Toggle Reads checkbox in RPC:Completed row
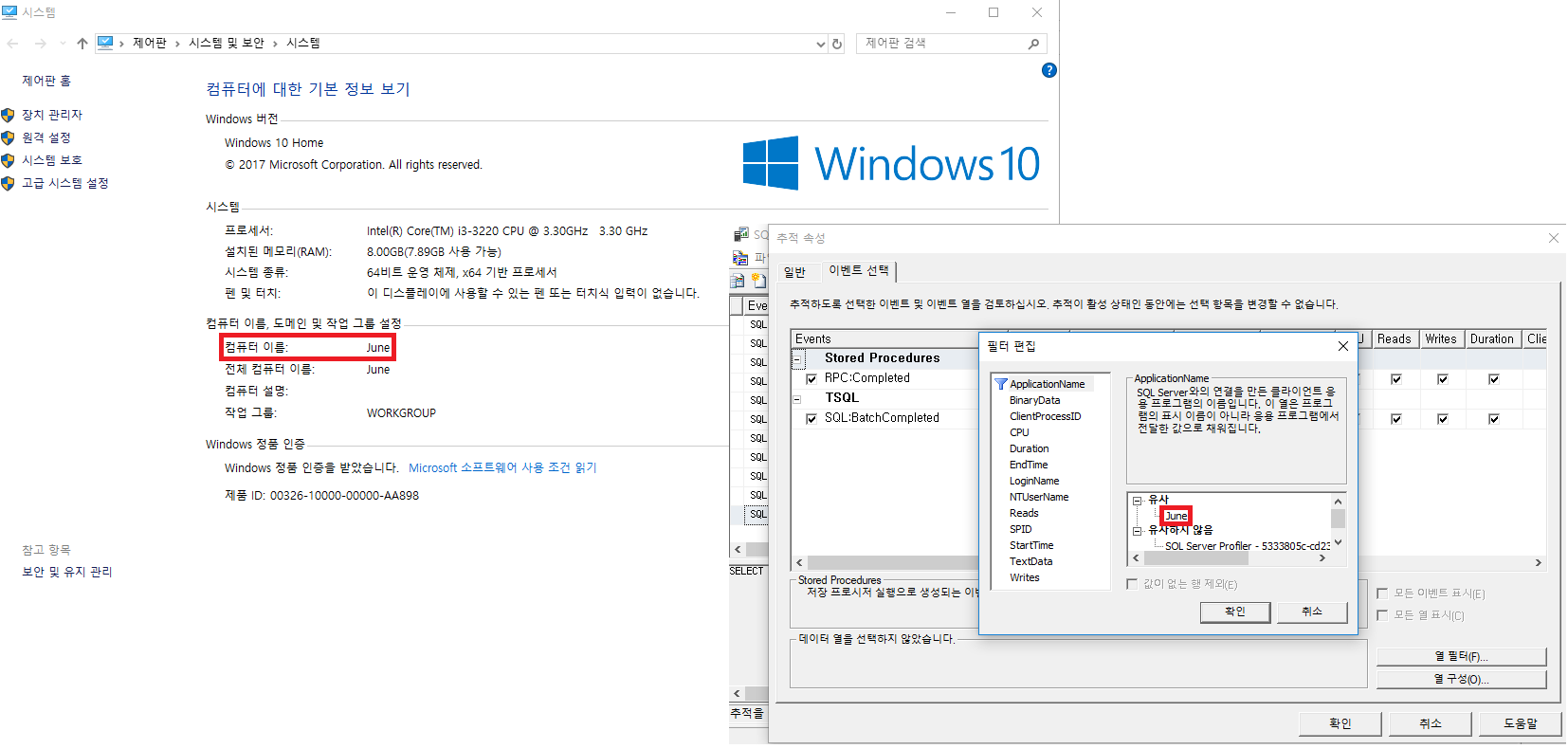The image size is (1568, 749). tap(1395, 379)
